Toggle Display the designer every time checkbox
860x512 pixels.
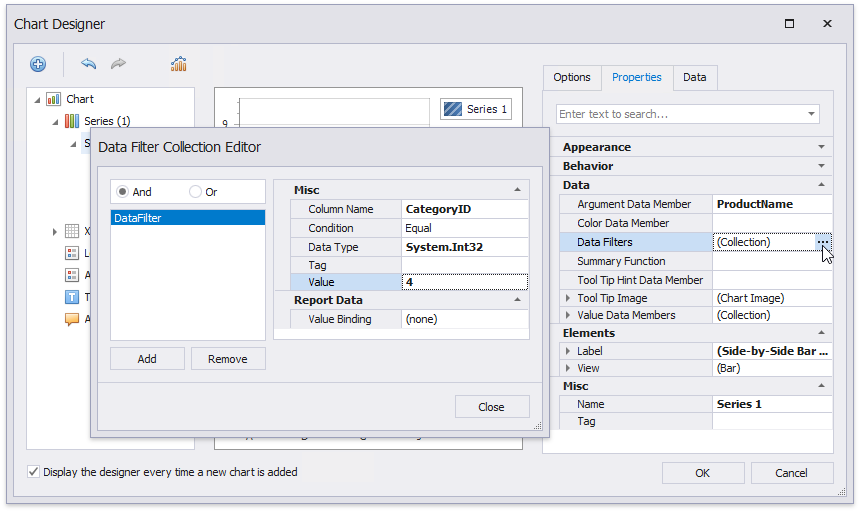(x=34, y=472)
